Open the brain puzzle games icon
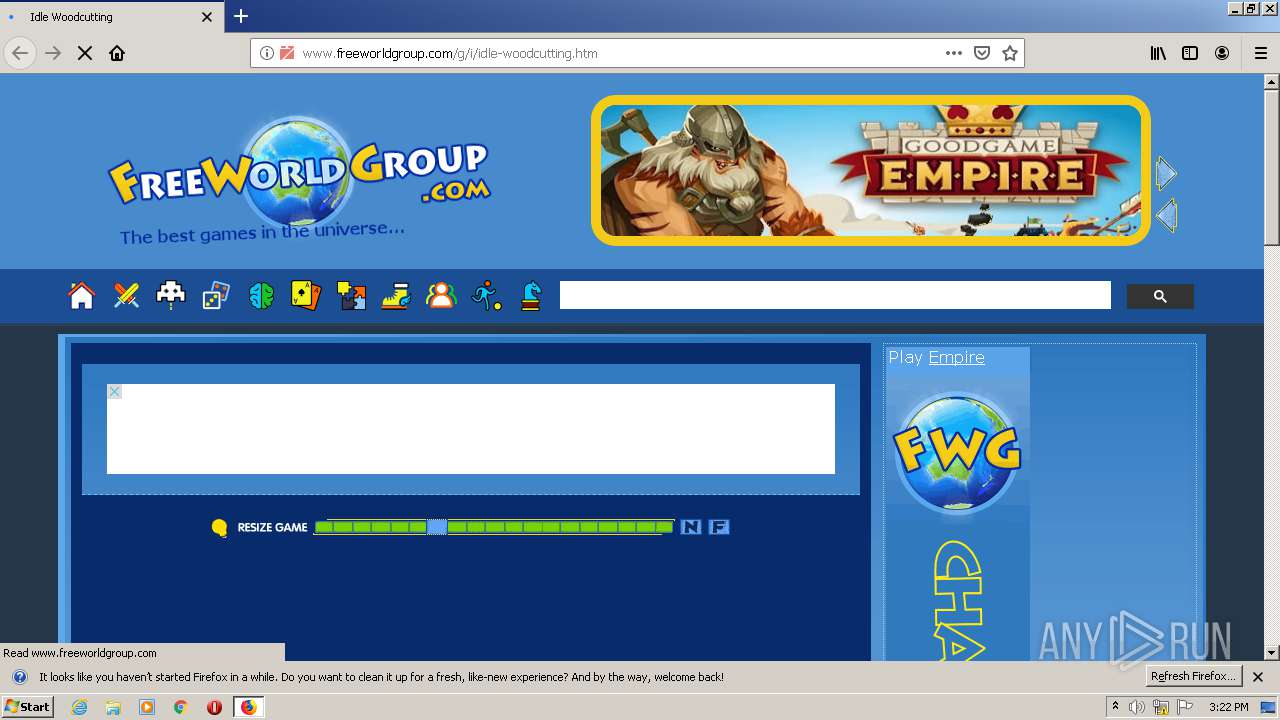The width and height of the screenshot is (1280, 720). (261, 296)
